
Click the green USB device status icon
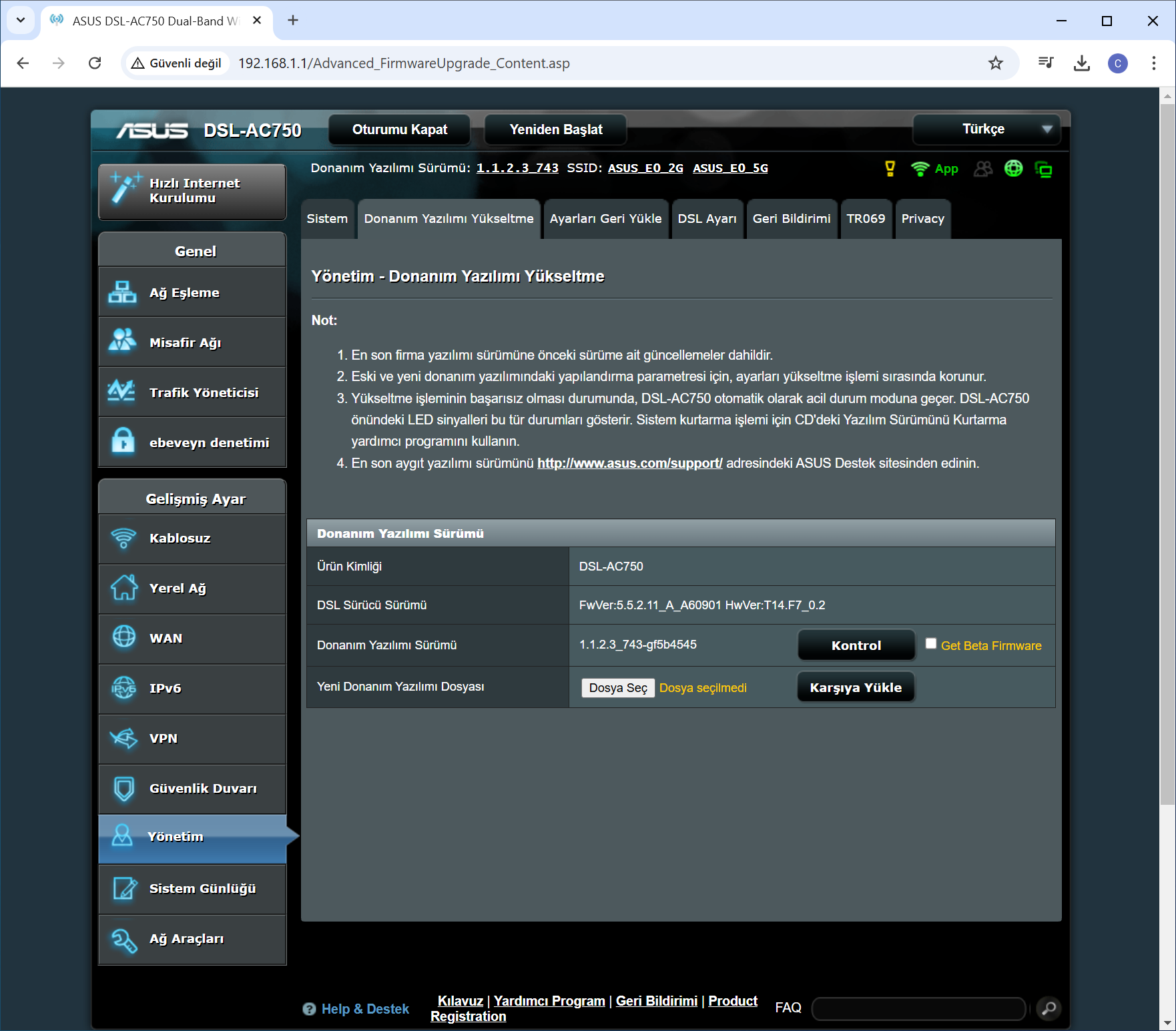[1043, 169]
